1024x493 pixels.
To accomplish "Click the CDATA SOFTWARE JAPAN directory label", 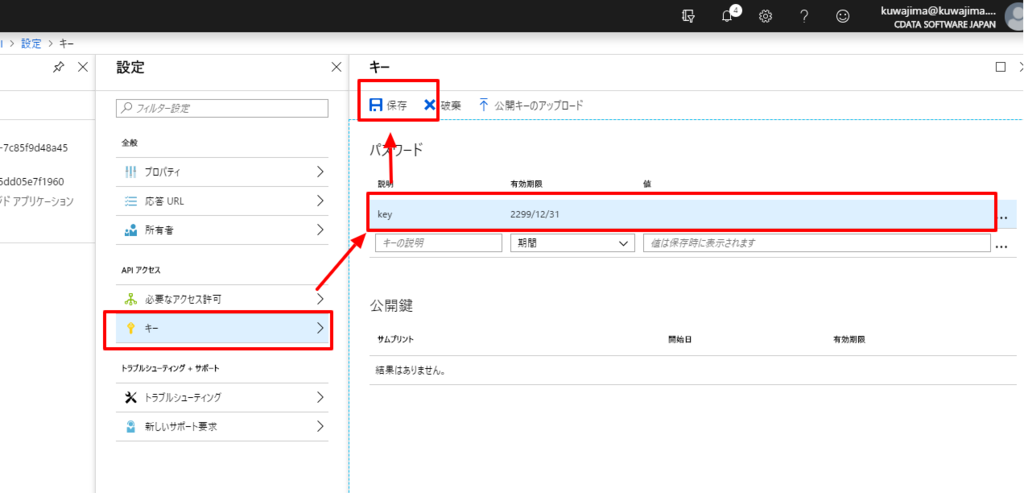I will [x=946, y=24].
